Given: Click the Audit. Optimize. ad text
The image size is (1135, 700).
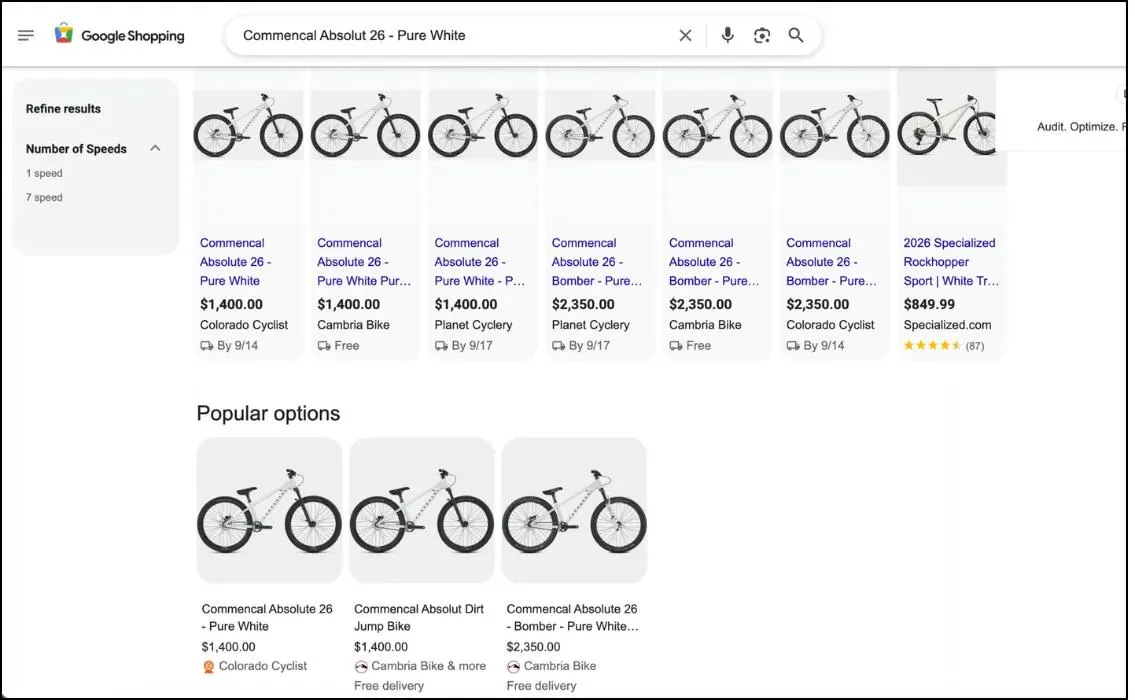Looking at the screenshot, I should pyautogui.click(x=1081, y=127).
